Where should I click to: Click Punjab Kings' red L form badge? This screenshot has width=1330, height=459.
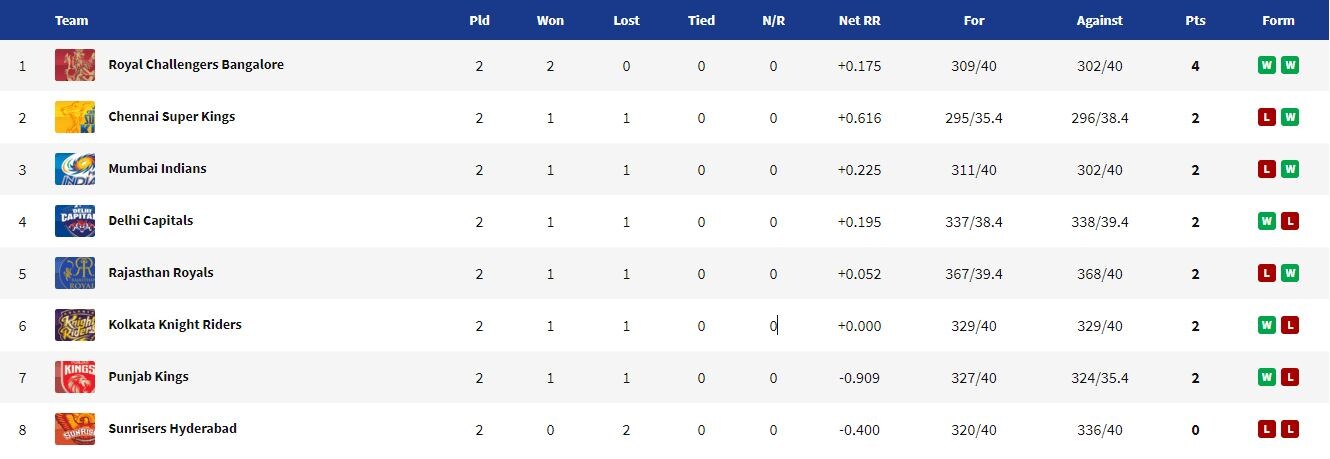pos(1290,378)
